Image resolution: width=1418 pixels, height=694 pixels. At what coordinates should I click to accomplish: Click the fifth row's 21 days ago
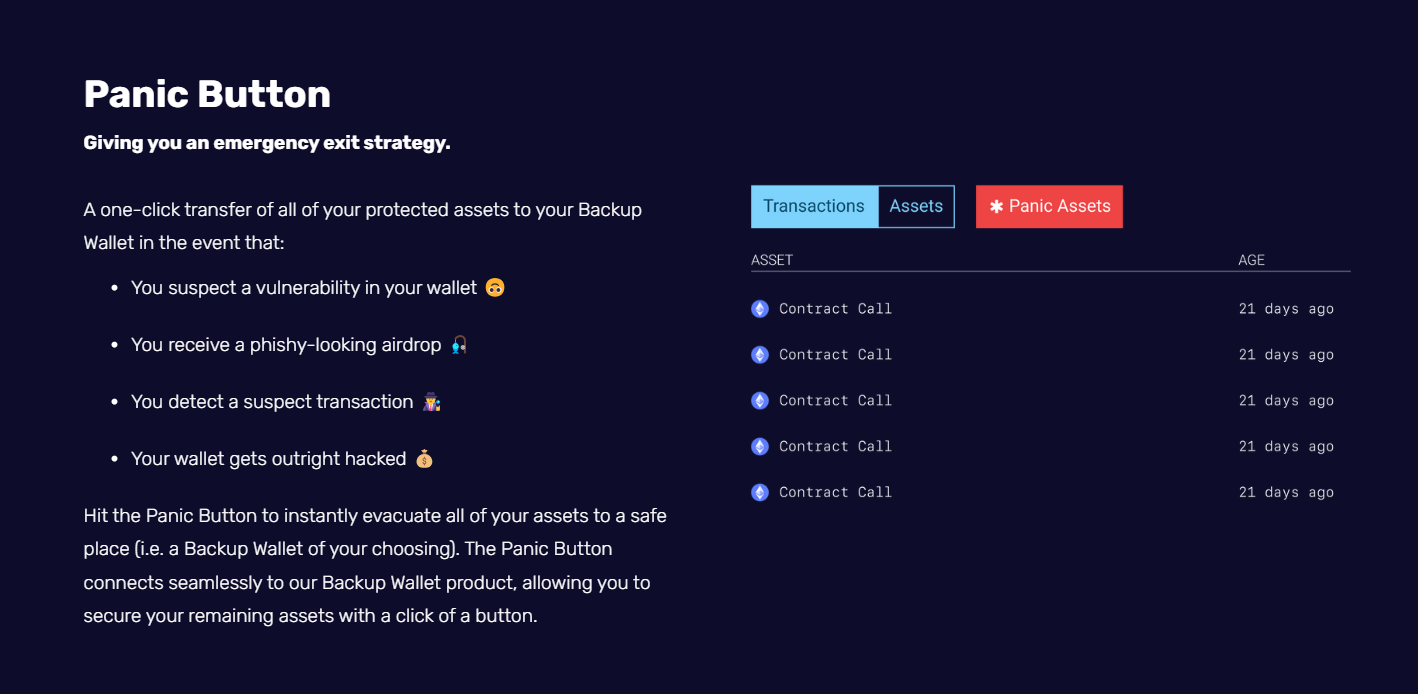point(1286,493)
